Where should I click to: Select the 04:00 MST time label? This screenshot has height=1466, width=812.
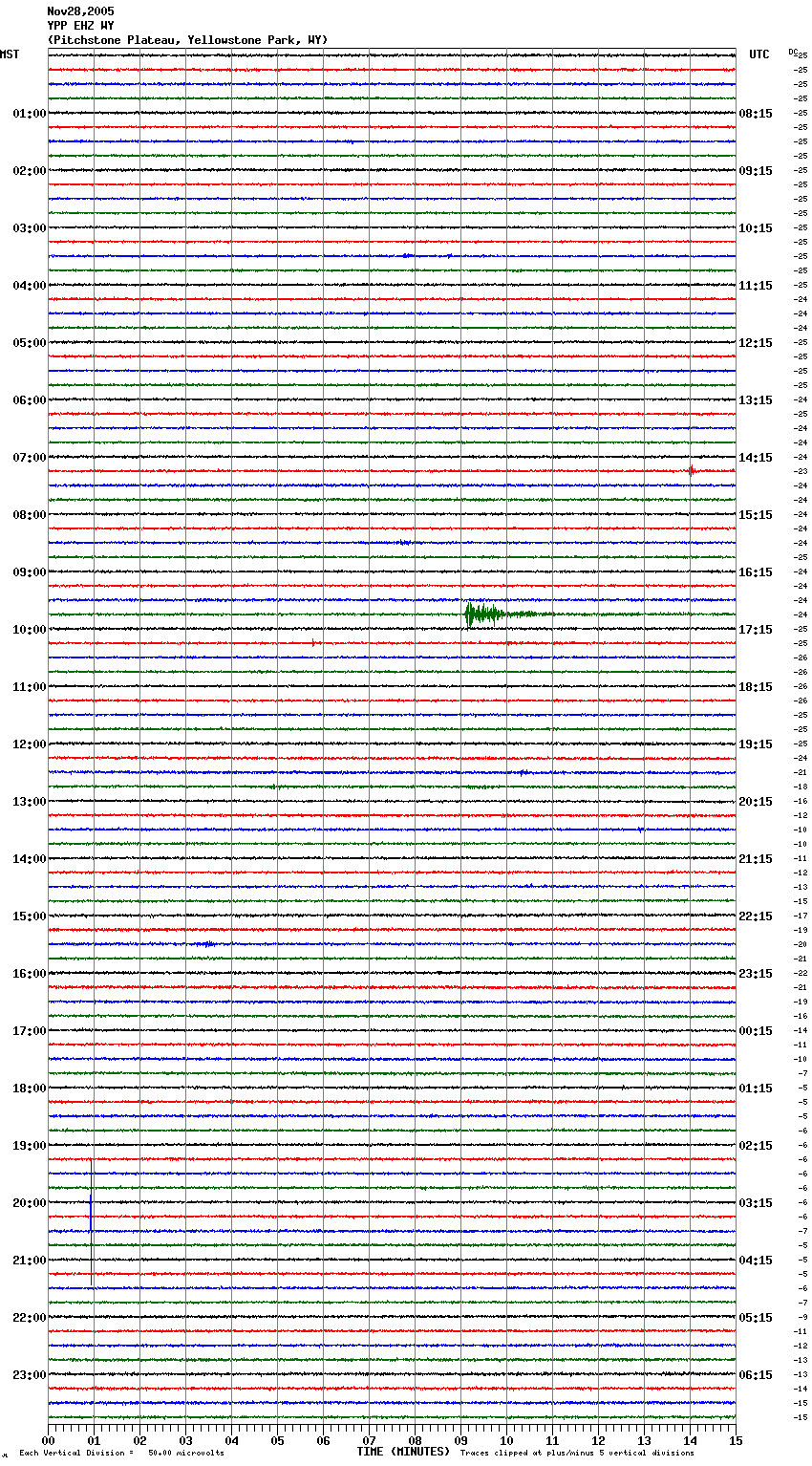[29, 286]
